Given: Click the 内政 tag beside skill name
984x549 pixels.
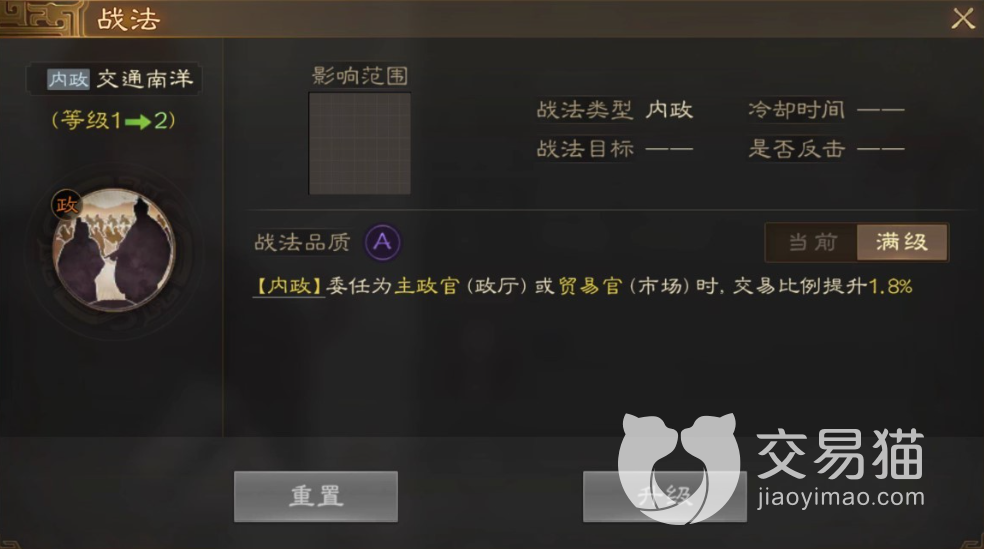Looking at the screenshot, I should tap(68, 79).
